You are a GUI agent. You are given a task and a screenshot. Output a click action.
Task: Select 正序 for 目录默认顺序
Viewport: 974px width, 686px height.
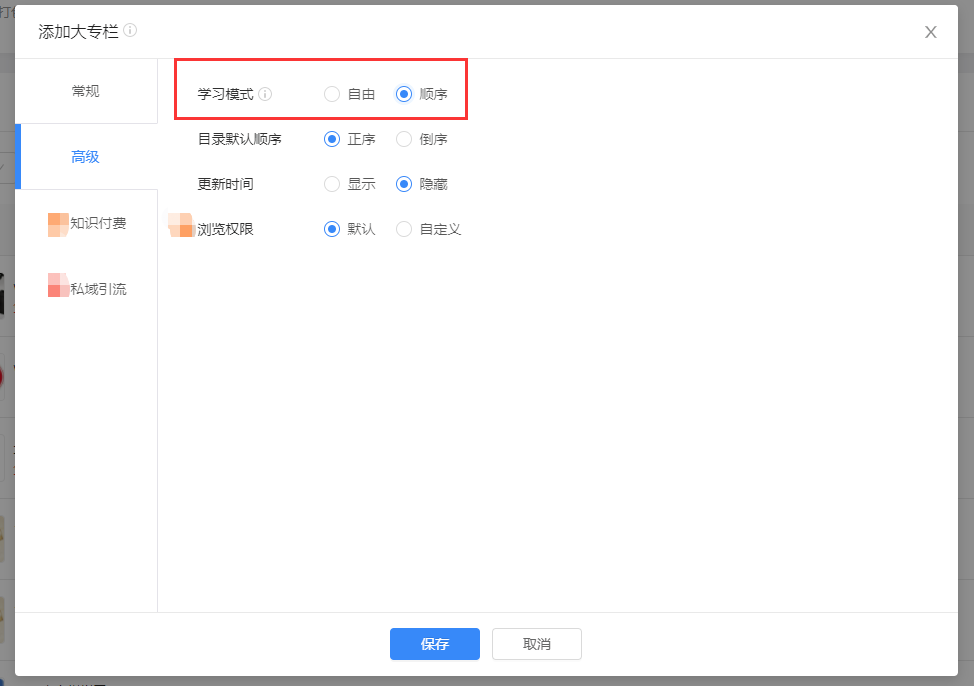(x=332, y=140)
